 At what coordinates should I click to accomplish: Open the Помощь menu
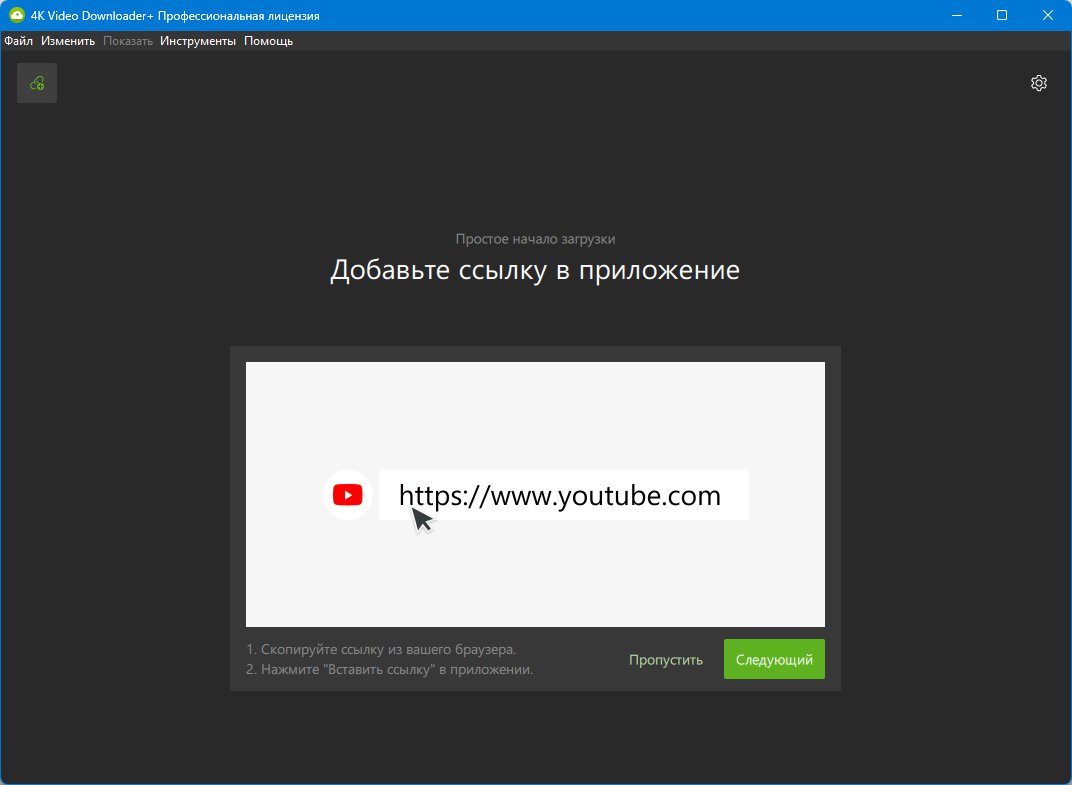coord(269,41)
